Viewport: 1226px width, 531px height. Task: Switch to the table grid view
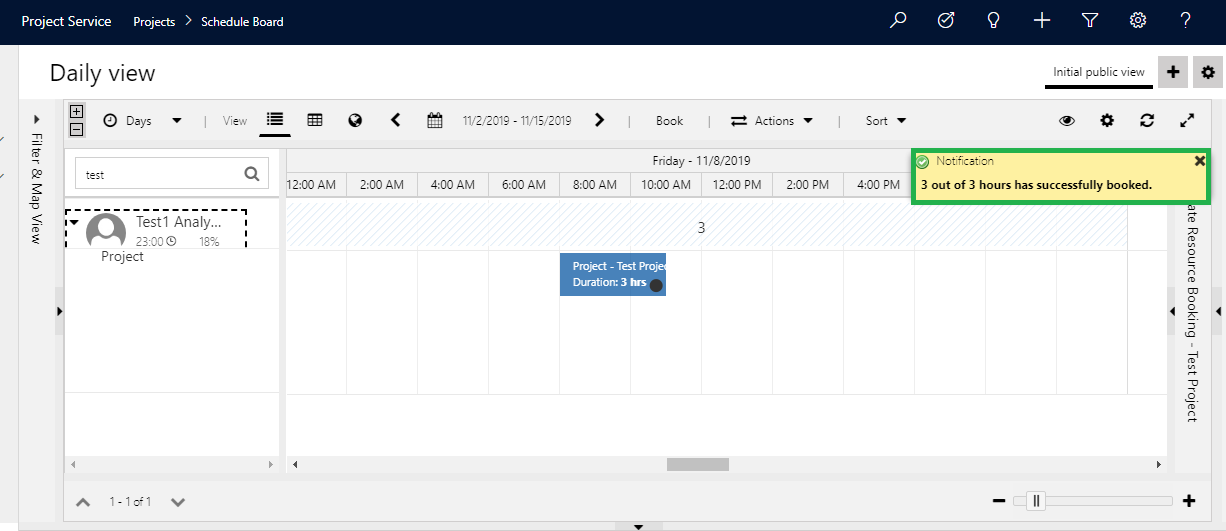(315, 120)
